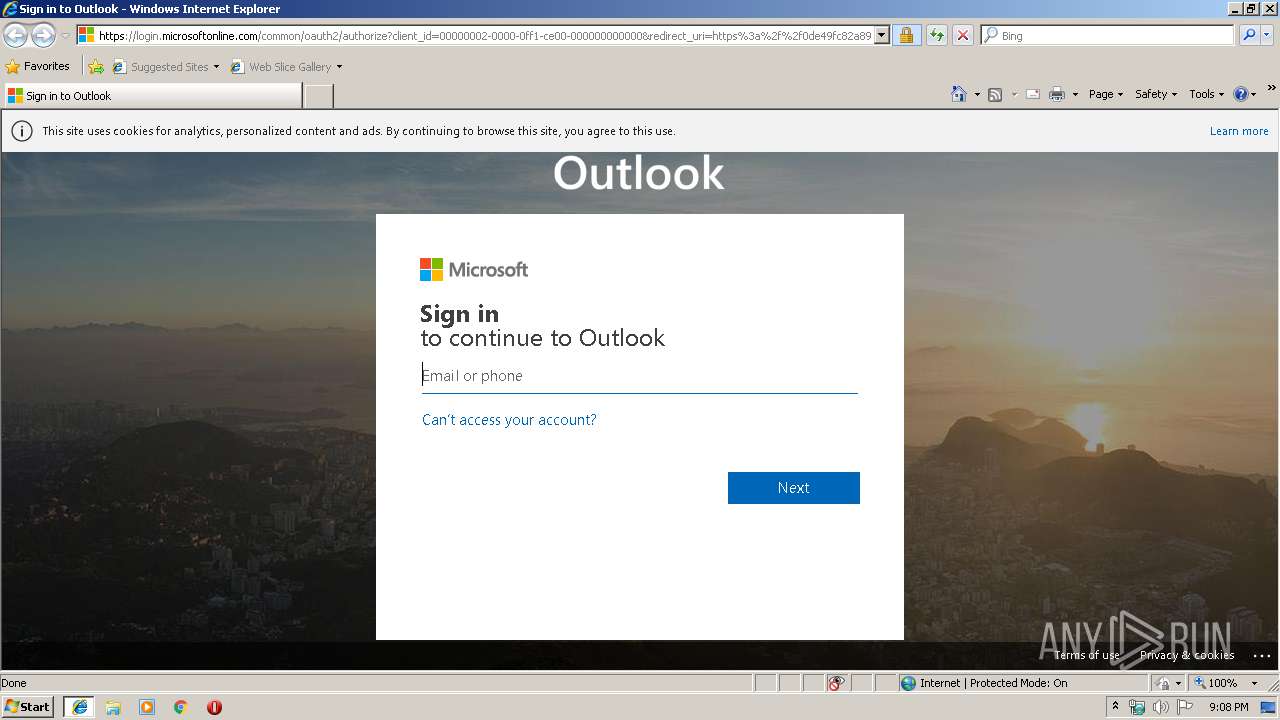Click the privacy report eye icon in status bar
Image resolution: width=1280 pixels, height=720 pixels.
tap(836, 683)
